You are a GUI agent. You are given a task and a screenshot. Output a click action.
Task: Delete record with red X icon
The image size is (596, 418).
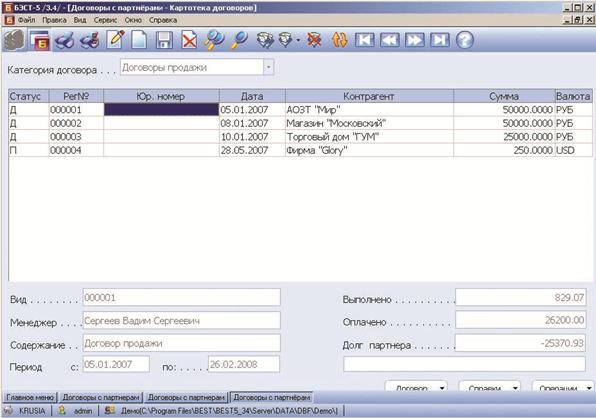click(189, 40)
